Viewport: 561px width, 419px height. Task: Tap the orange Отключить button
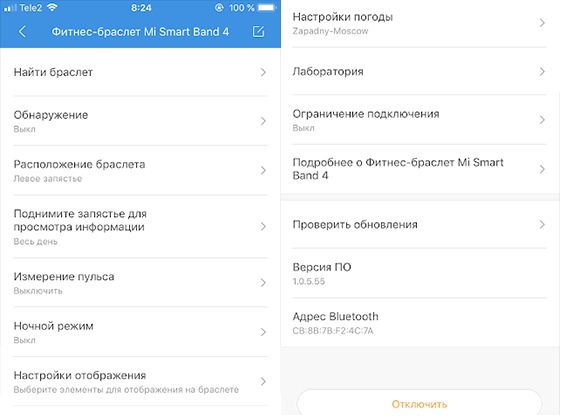tap(419, 404)
